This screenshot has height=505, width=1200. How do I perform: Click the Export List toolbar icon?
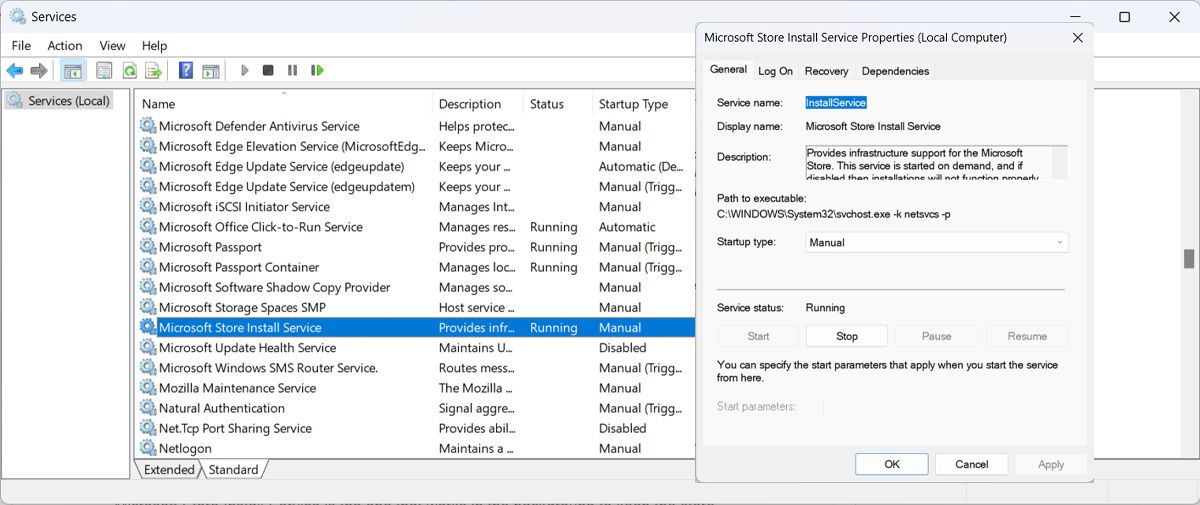154,71
